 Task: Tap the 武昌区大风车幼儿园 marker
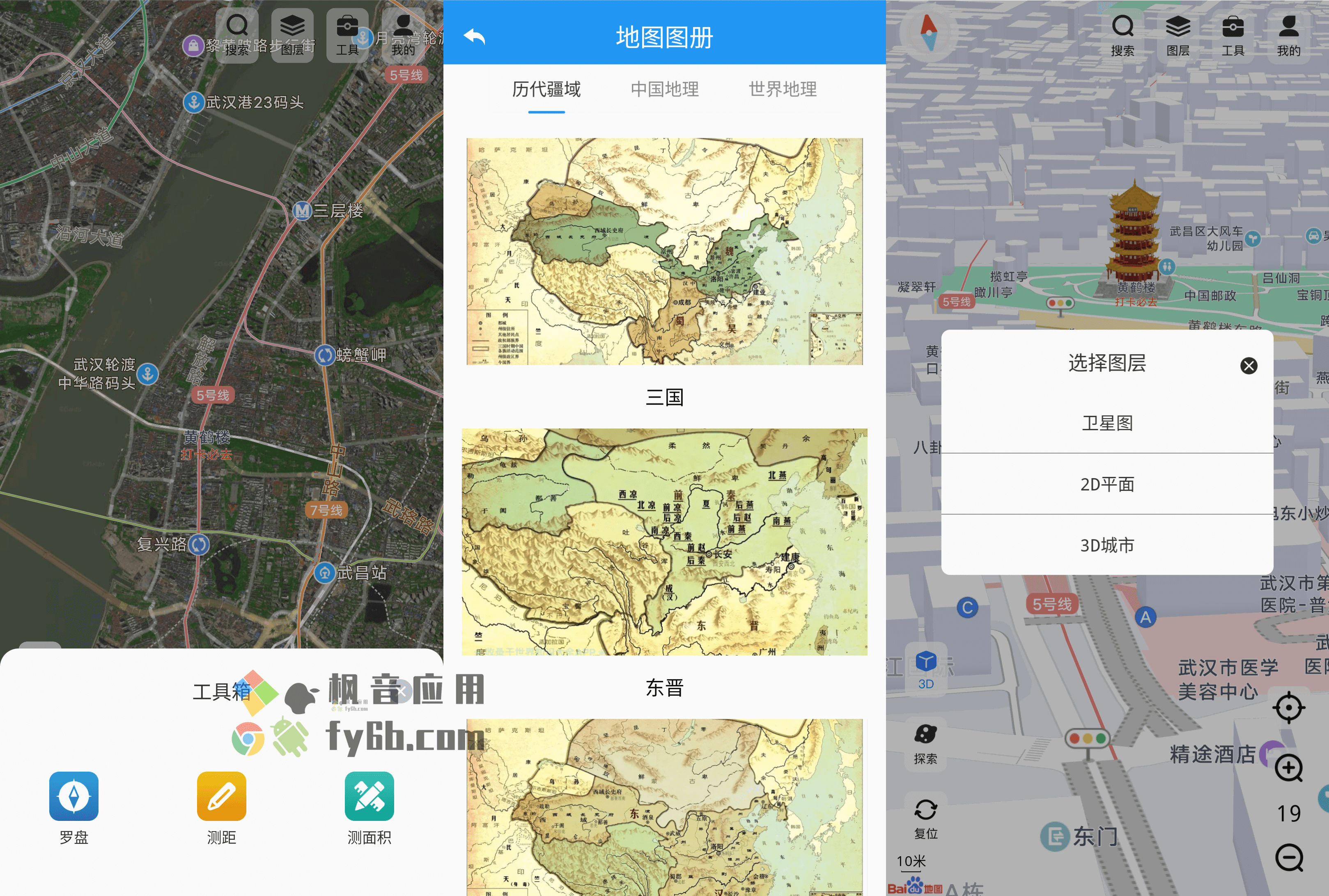(x=1252, y=238)
